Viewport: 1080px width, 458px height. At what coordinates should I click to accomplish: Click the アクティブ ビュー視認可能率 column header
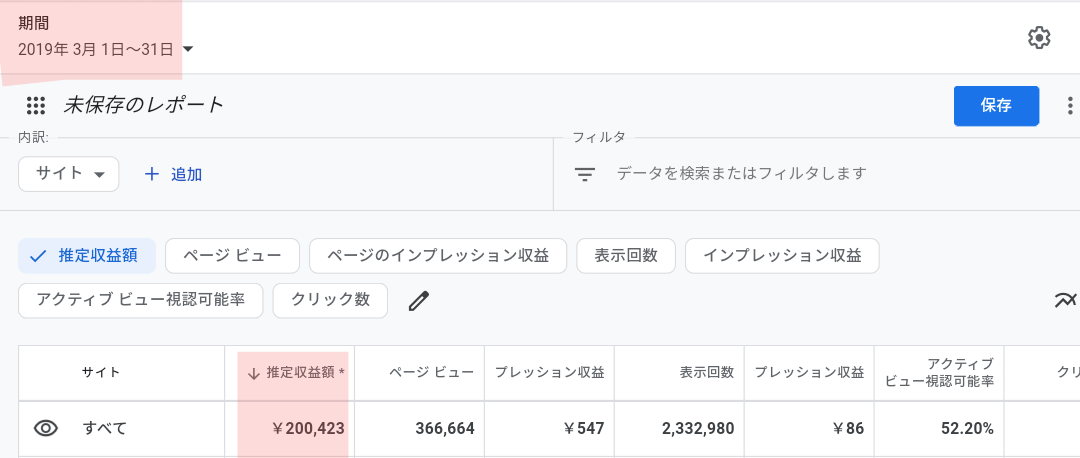click(939, 373)
